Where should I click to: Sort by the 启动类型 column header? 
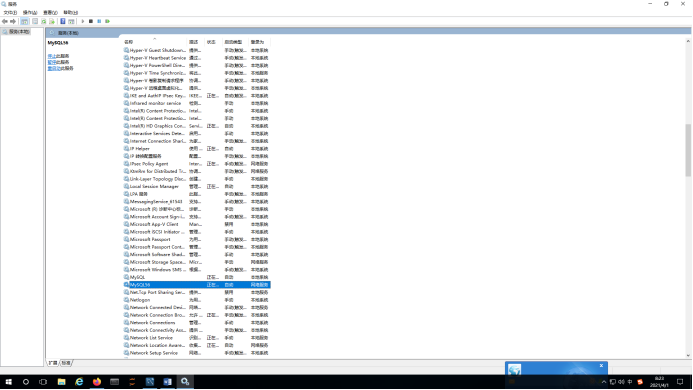[x=236, y=42]
